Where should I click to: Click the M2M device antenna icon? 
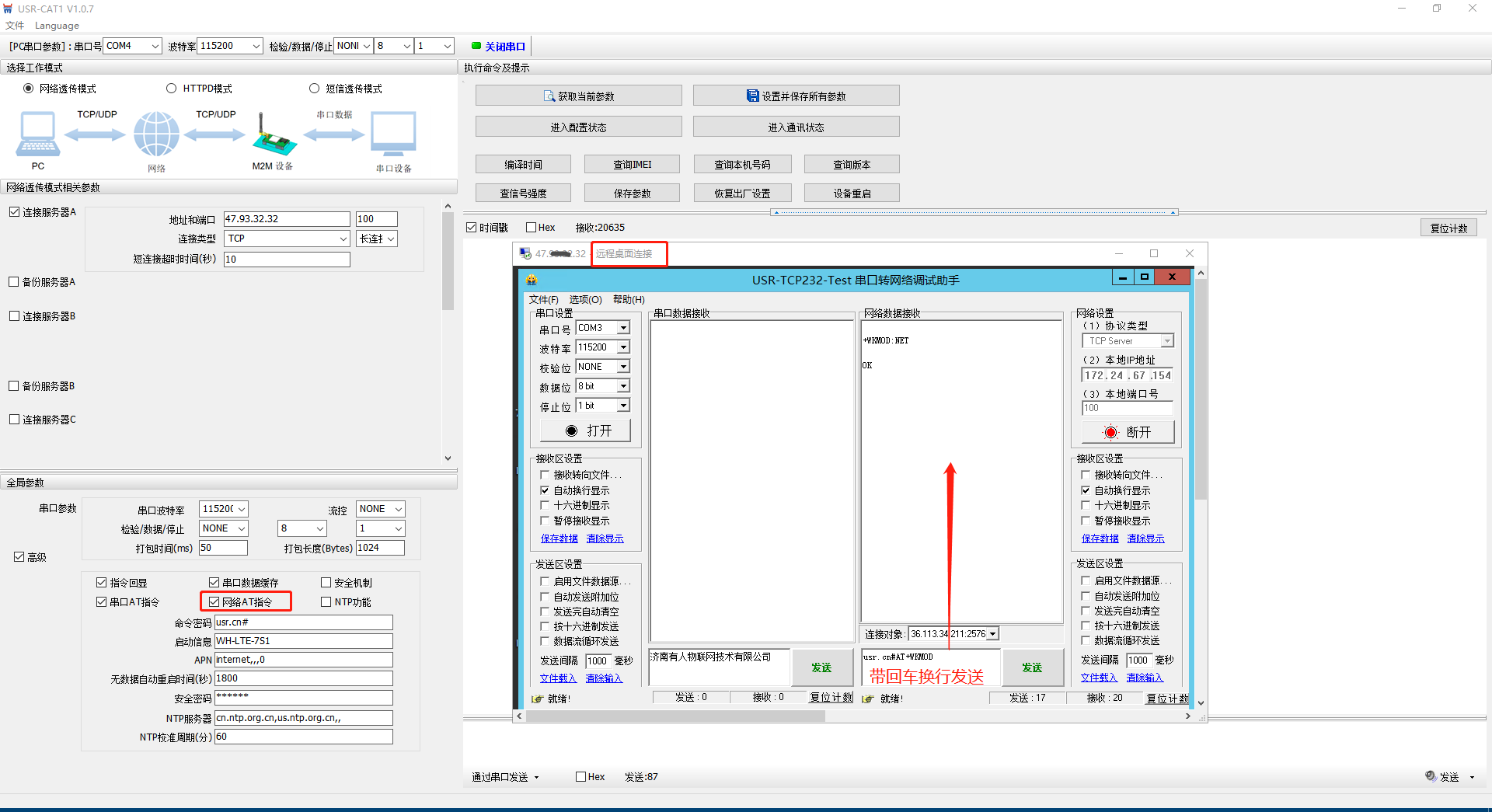(x=274, y=134)
